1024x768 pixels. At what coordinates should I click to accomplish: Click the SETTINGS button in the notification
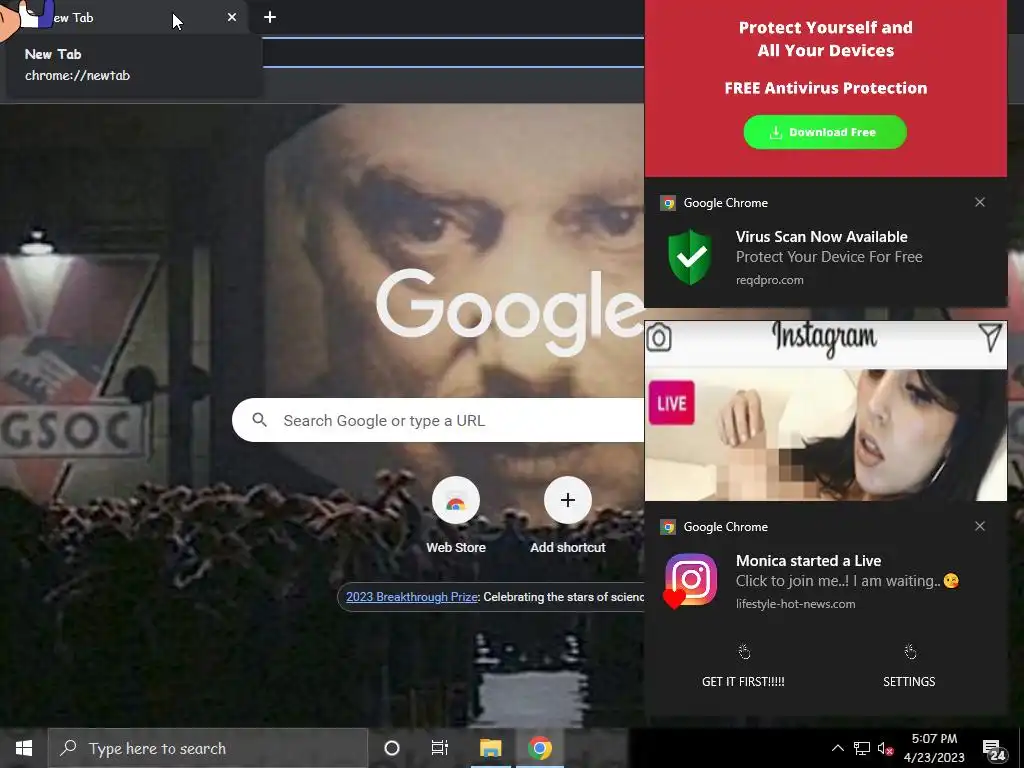coord(909,668)
